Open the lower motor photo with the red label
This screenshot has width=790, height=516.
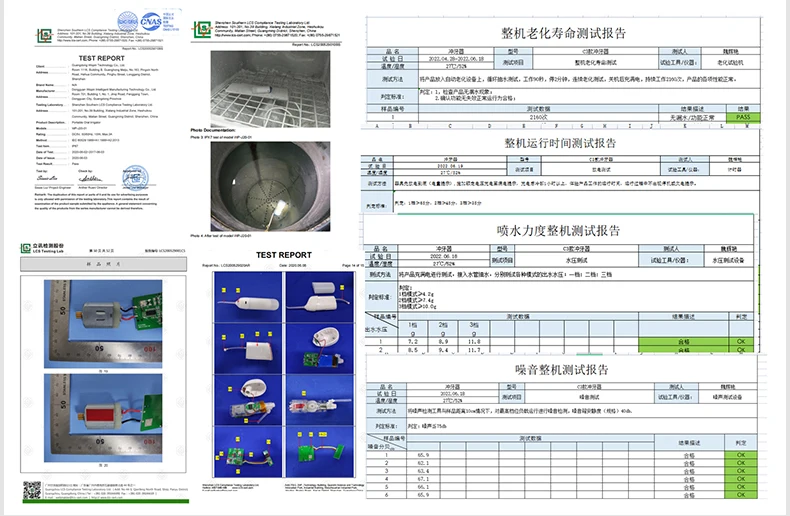(x=103, y=417)
